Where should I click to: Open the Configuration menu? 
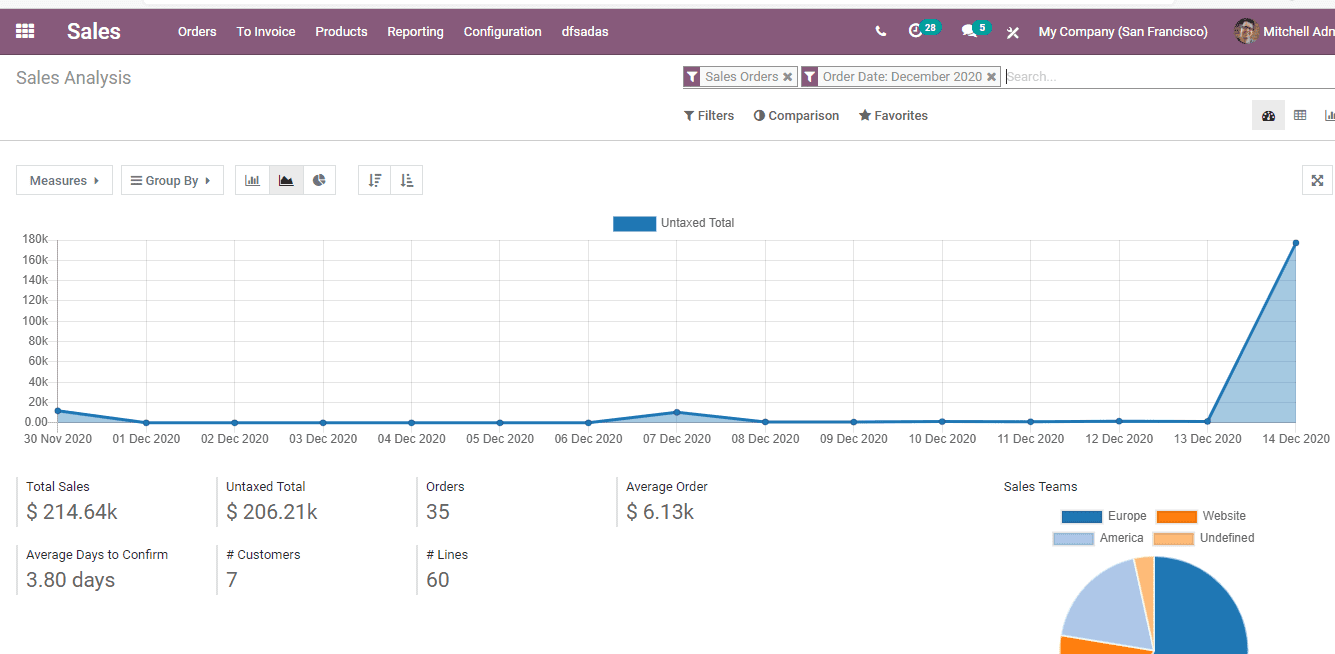(x=503, y=32)
